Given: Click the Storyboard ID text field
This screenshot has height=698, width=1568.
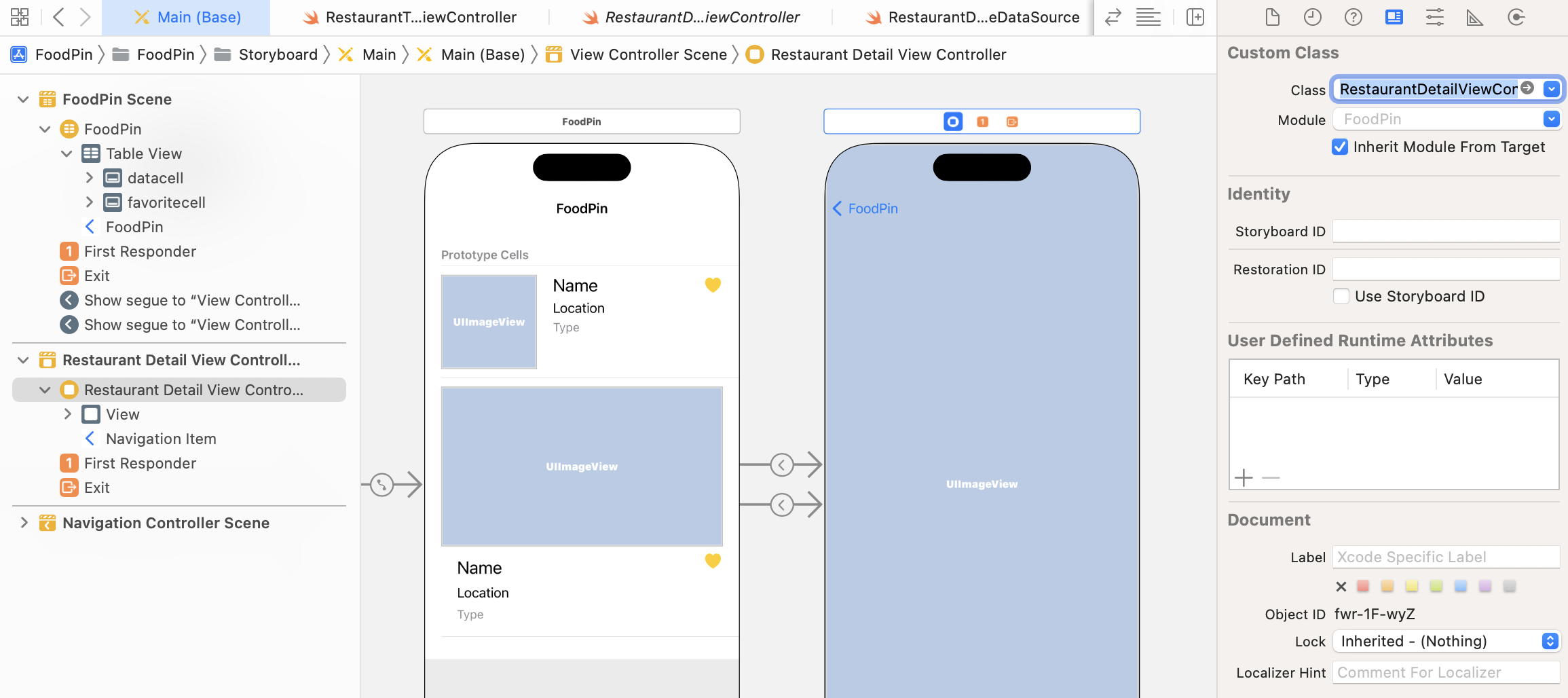Looking at the screenshot, I should (x=1446, y=232).
